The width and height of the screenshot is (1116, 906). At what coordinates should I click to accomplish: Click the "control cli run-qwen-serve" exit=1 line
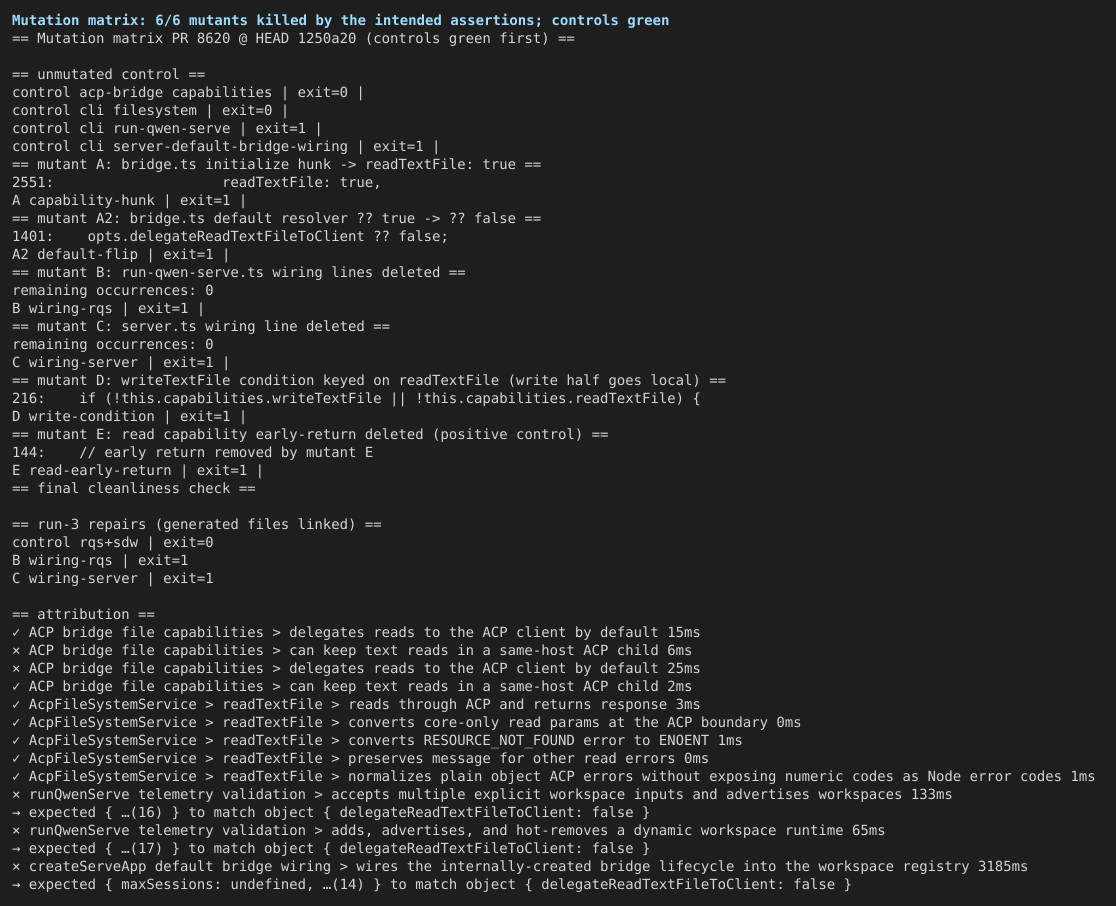pyautogui.click(x=167, y=128)
